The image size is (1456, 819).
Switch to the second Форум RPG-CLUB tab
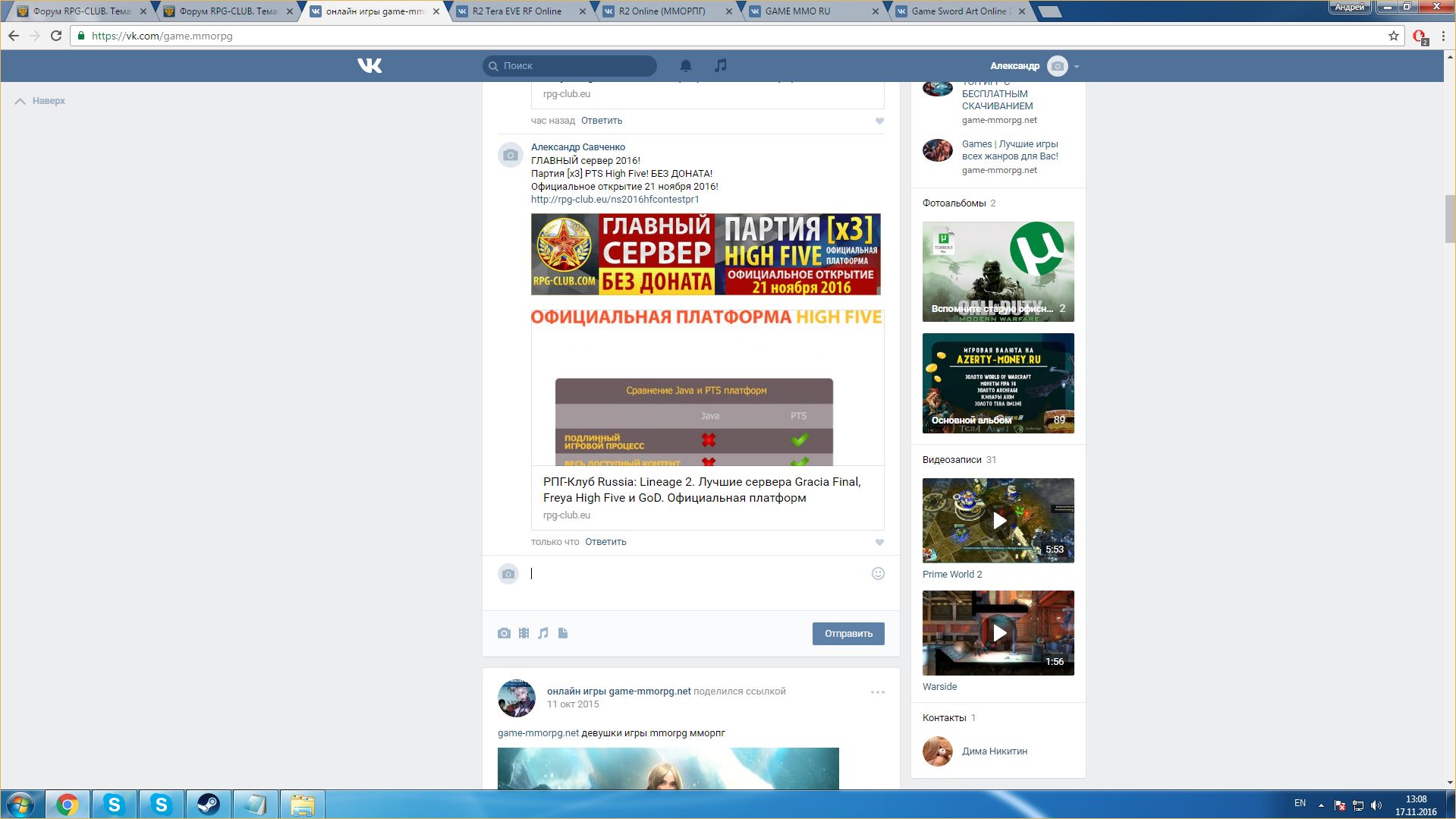[x=229, y=11]
